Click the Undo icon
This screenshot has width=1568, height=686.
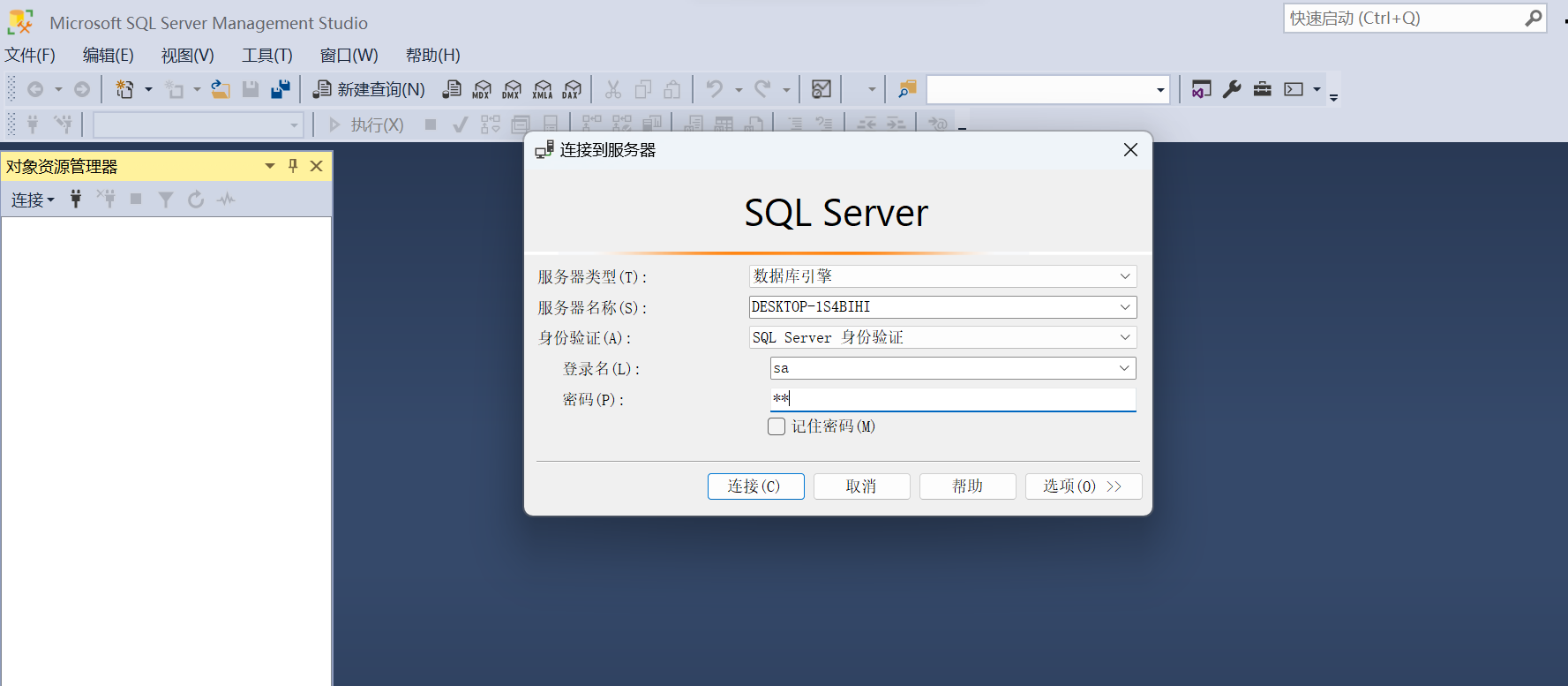coord(715,89)
